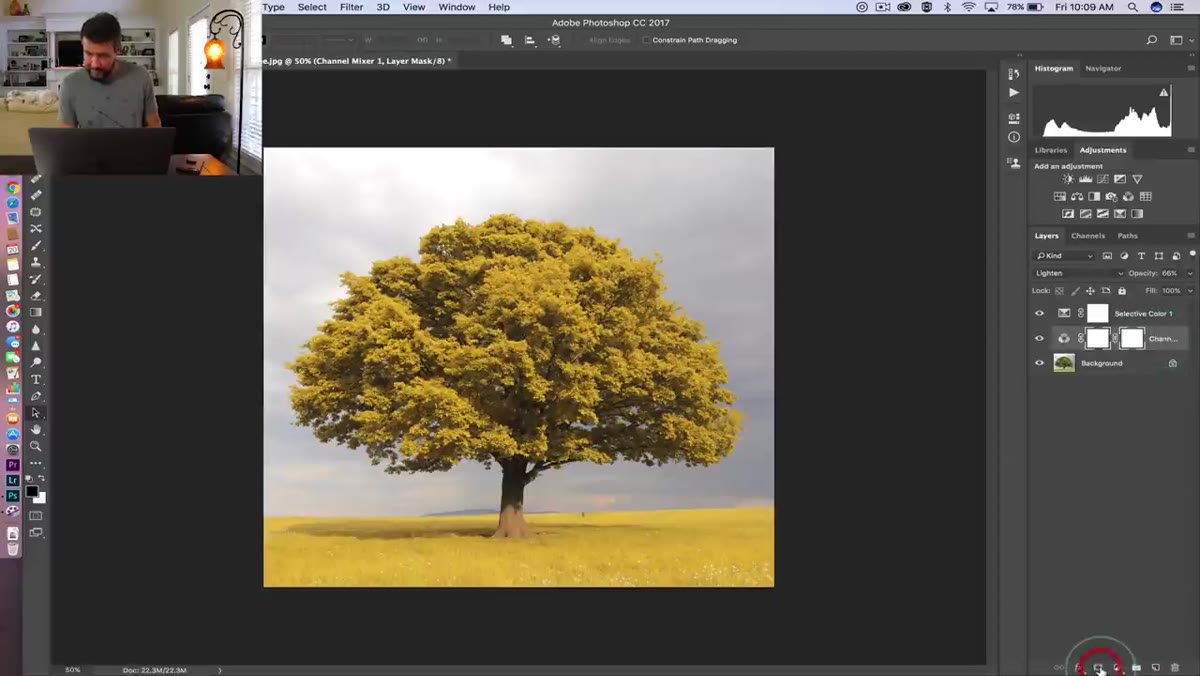The image size is (1200, 676).
Task: Select Selective Color 1 layer mask thumbnail
Action: tap(1098, 313)
